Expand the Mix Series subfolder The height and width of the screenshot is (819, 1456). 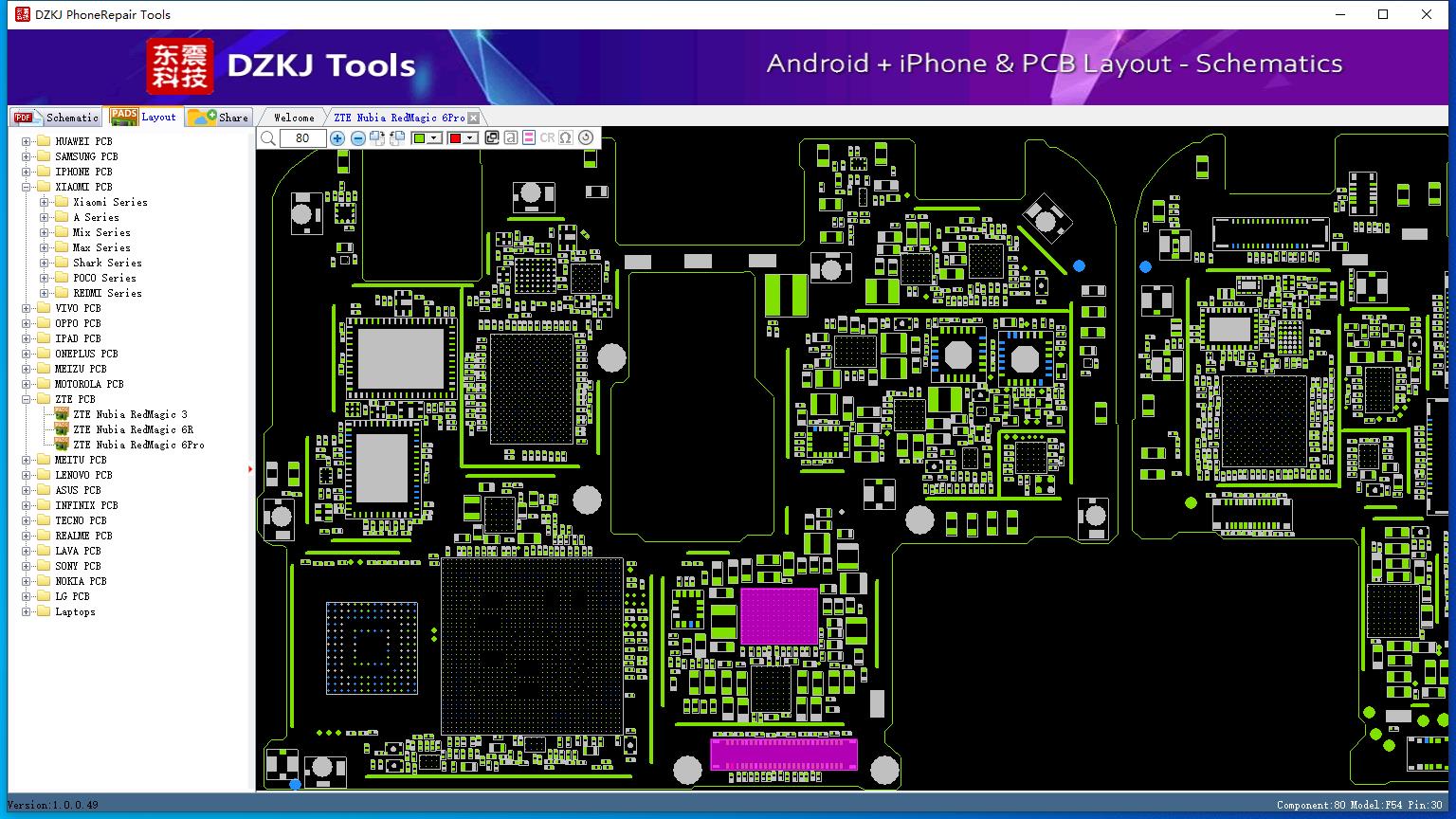45,232
